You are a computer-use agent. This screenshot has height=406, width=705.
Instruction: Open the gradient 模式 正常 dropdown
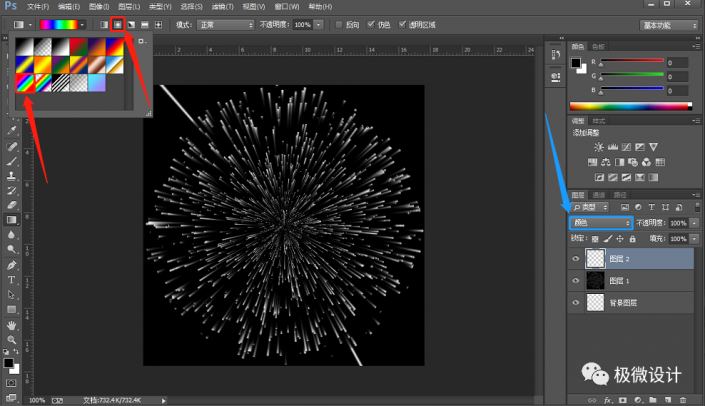pyautogui.click(x=225, y=23)
